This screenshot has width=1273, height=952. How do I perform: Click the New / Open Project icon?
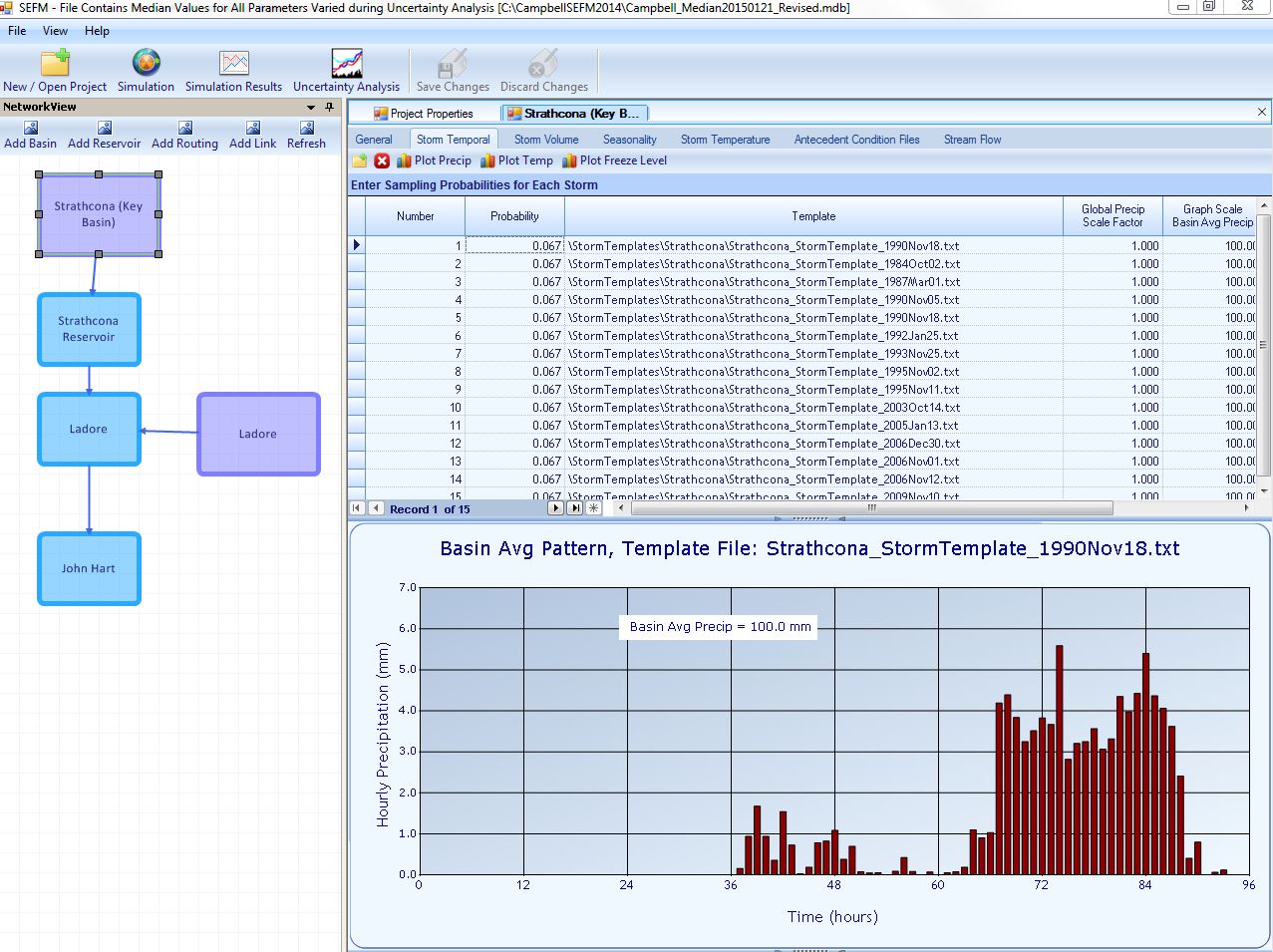pos(55,65)
